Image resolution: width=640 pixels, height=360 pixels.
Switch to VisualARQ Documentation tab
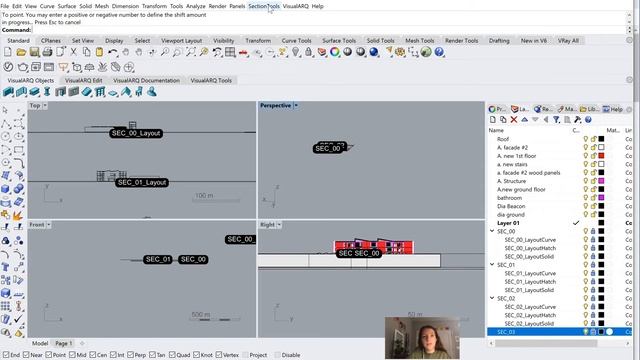point(146,80)
